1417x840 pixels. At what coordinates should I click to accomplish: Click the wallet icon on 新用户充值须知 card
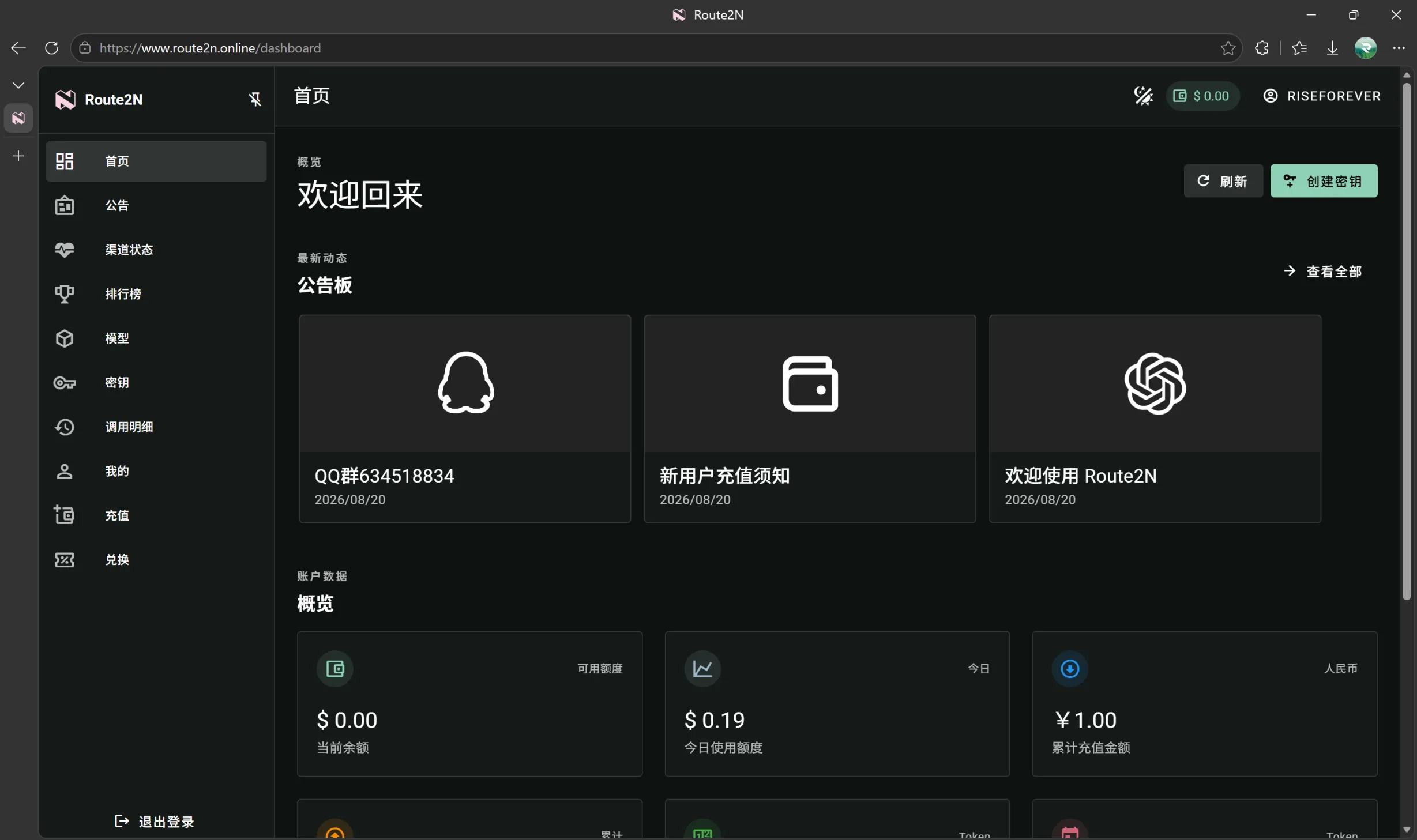[810, 383]
